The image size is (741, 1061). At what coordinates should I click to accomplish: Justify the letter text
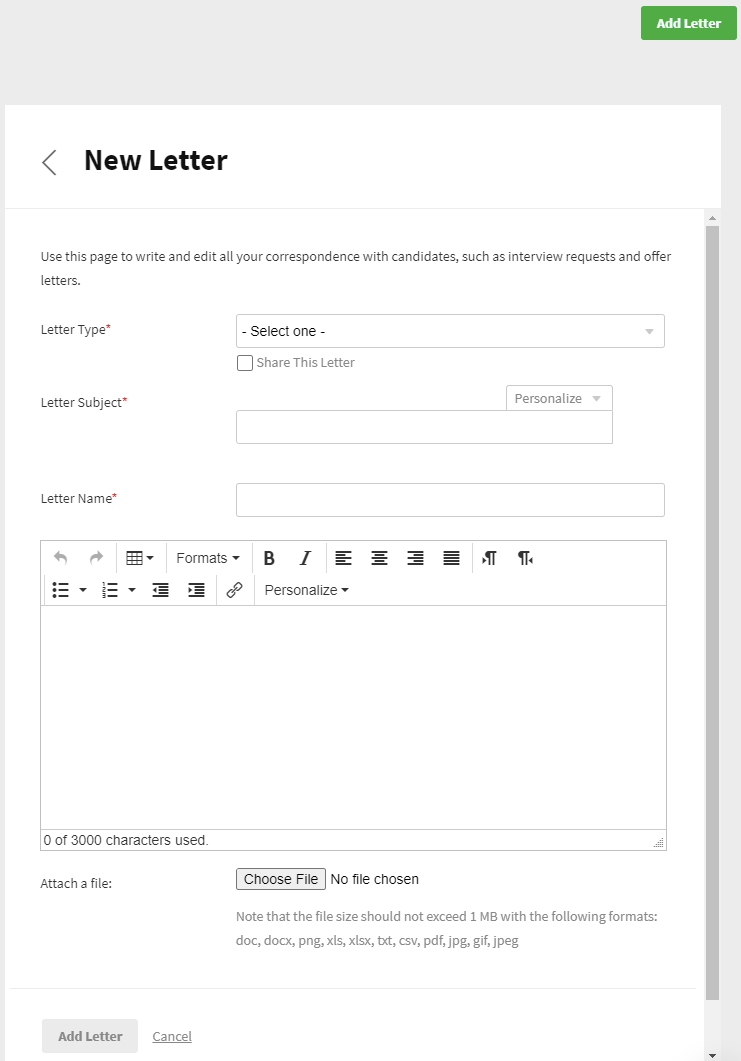(451, 558)
